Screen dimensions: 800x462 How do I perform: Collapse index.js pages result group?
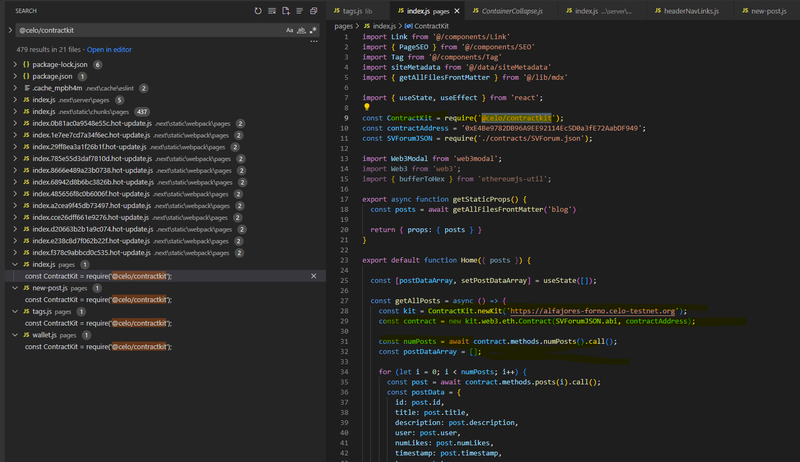point(15,265)
